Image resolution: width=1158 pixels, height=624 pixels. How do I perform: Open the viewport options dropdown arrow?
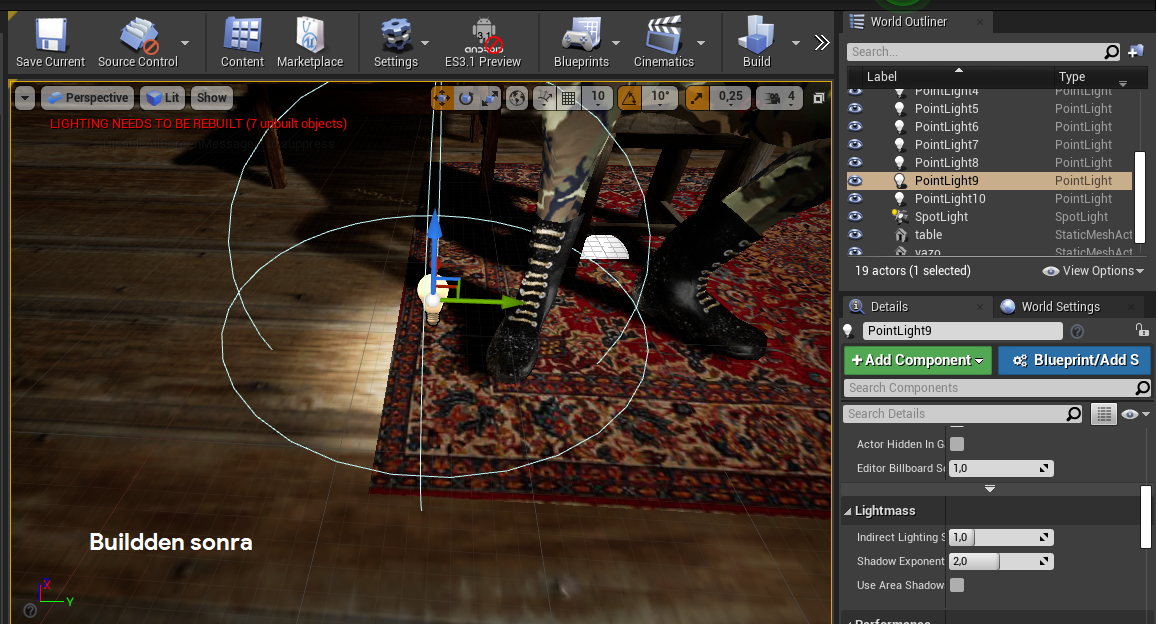click(25, 97)
